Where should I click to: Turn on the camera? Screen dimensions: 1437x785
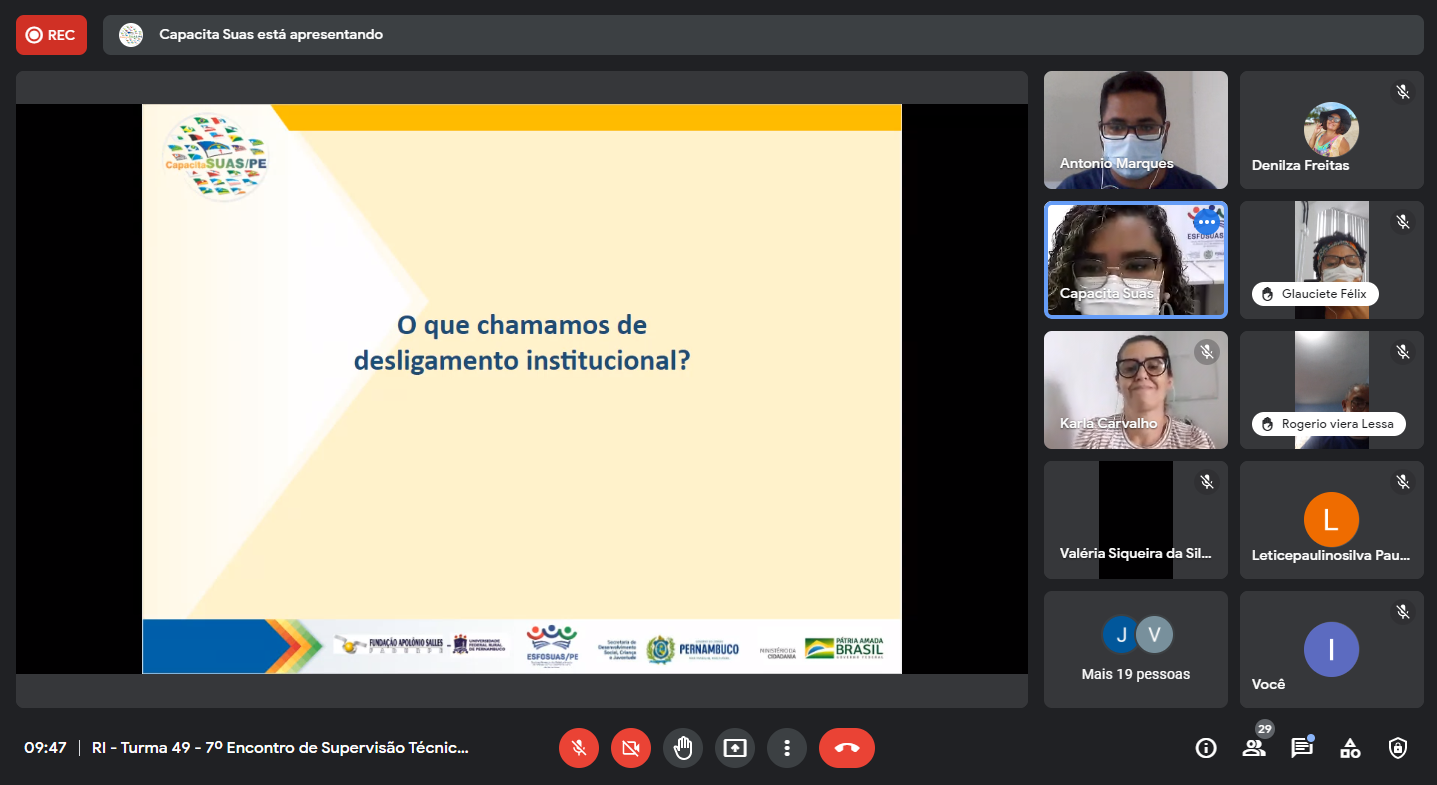631,748
